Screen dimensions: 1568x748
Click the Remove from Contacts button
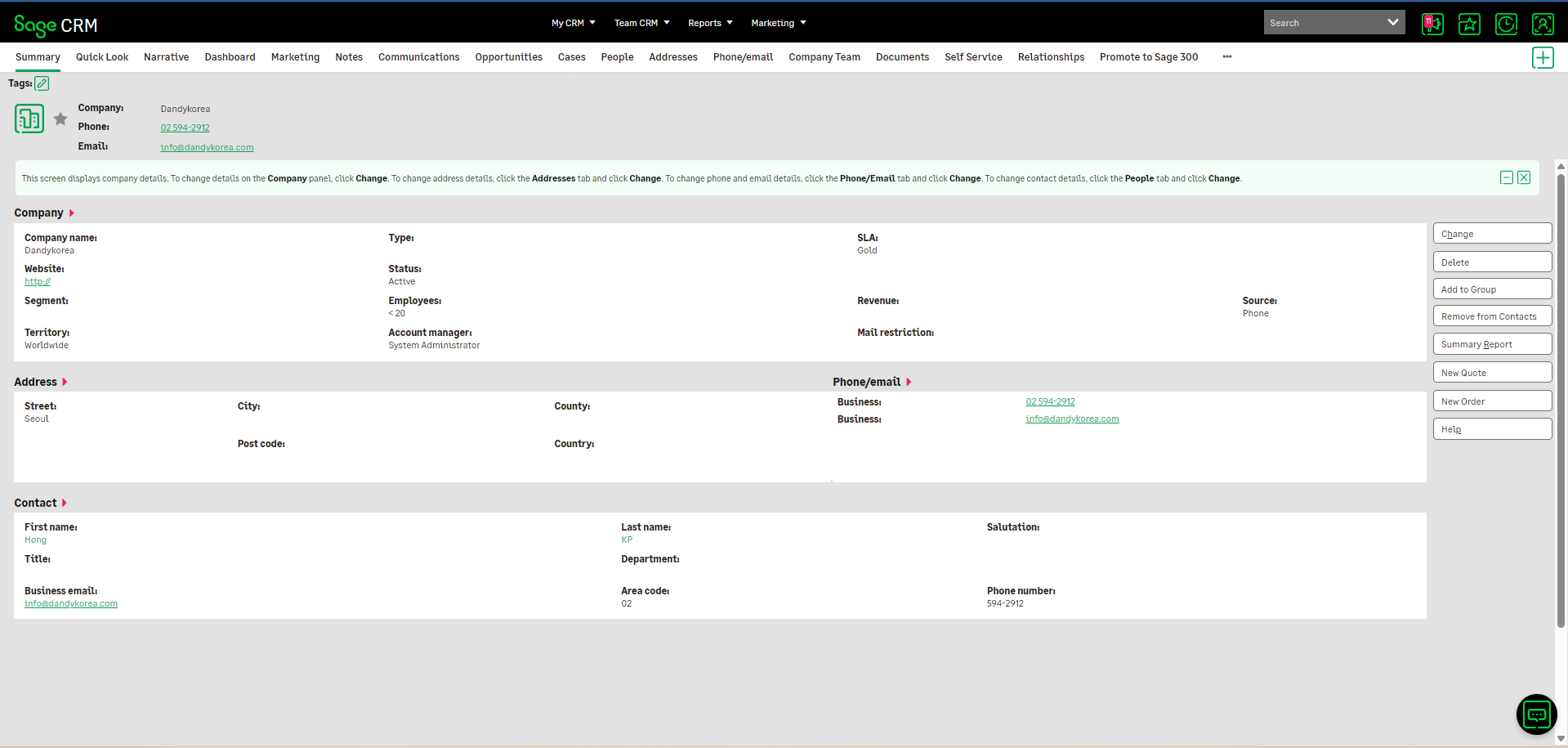[1492, 316]
